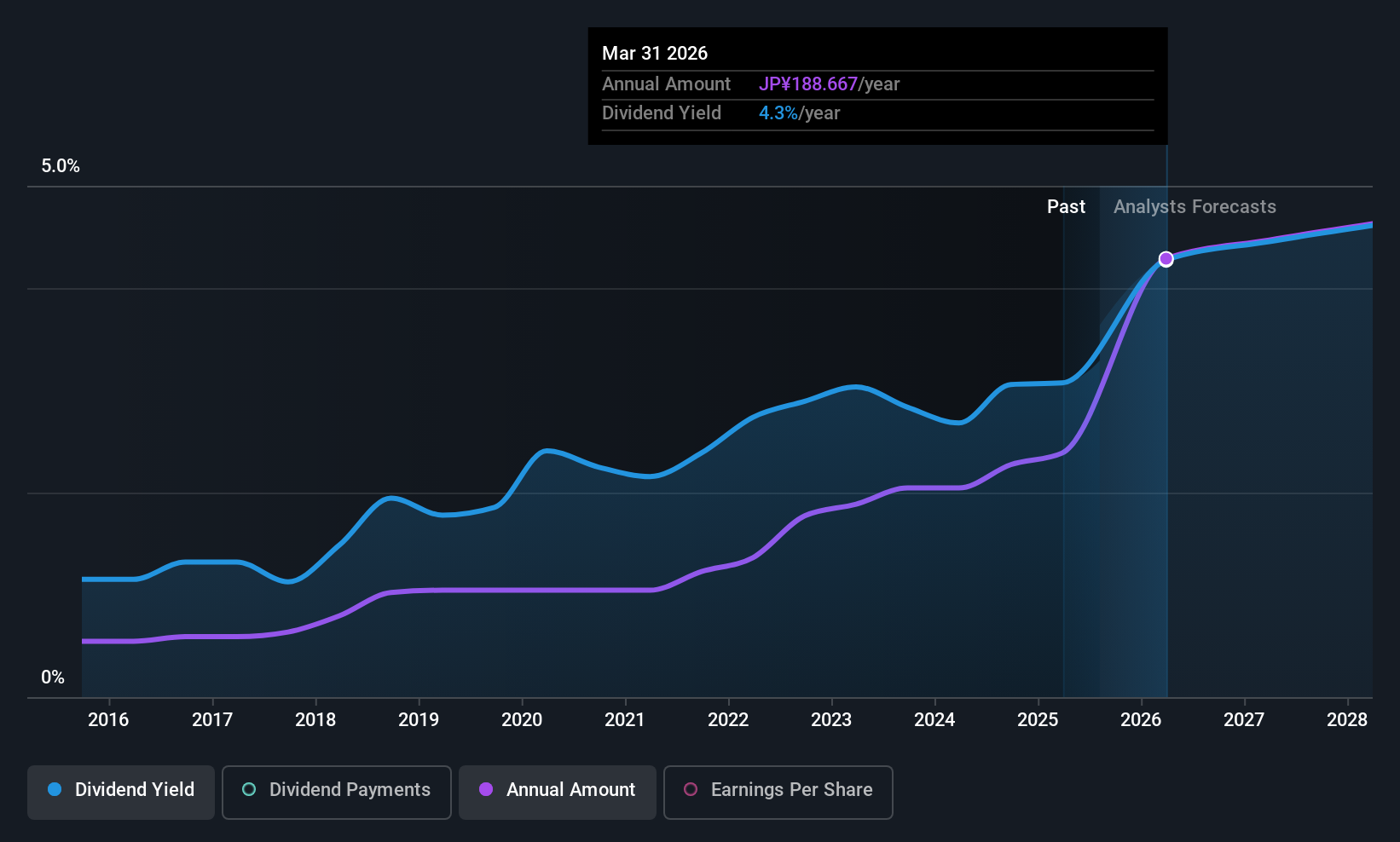The height and width of the screenshot is (842, 1400).
Task: Click the 5.0% y-axis label
Action: pyautogui.click(x=61, y=166)
